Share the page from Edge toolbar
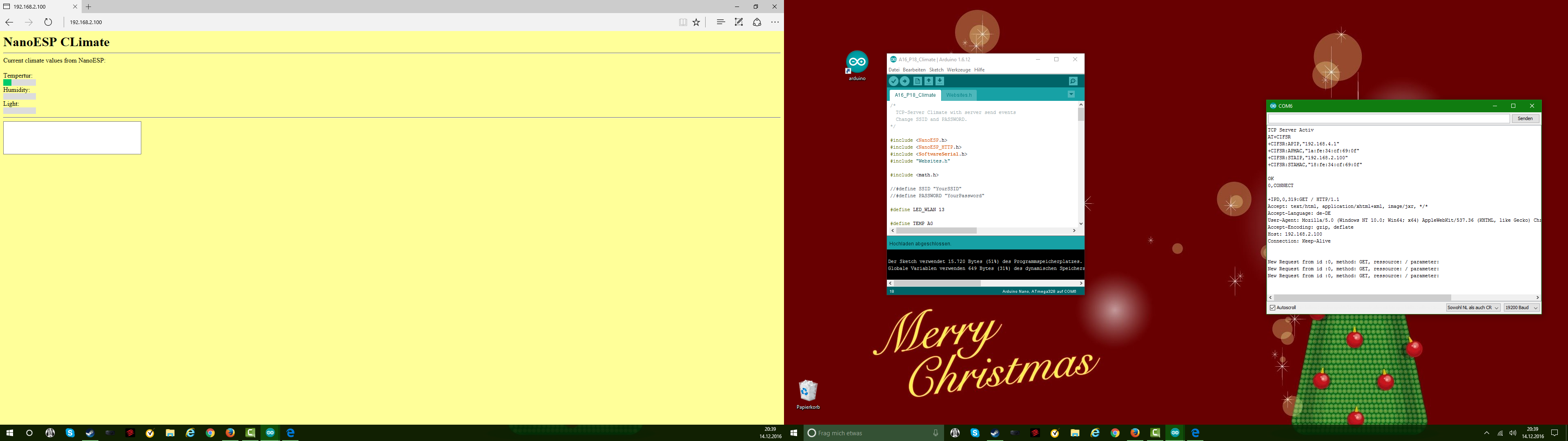 [757, 22]
